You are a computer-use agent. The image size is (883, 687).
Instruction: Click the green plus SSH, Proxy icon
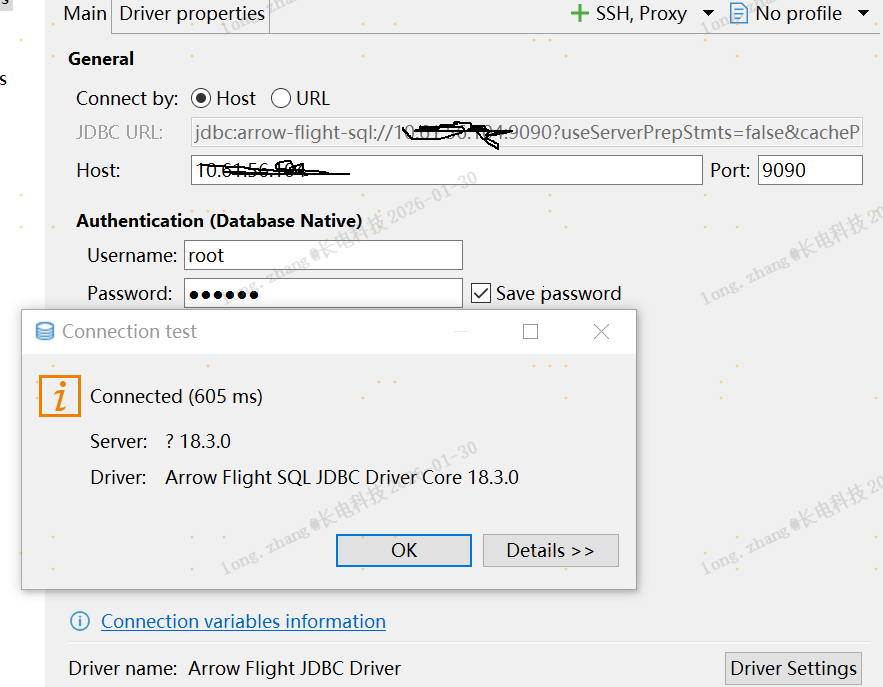tap(579, 13)
